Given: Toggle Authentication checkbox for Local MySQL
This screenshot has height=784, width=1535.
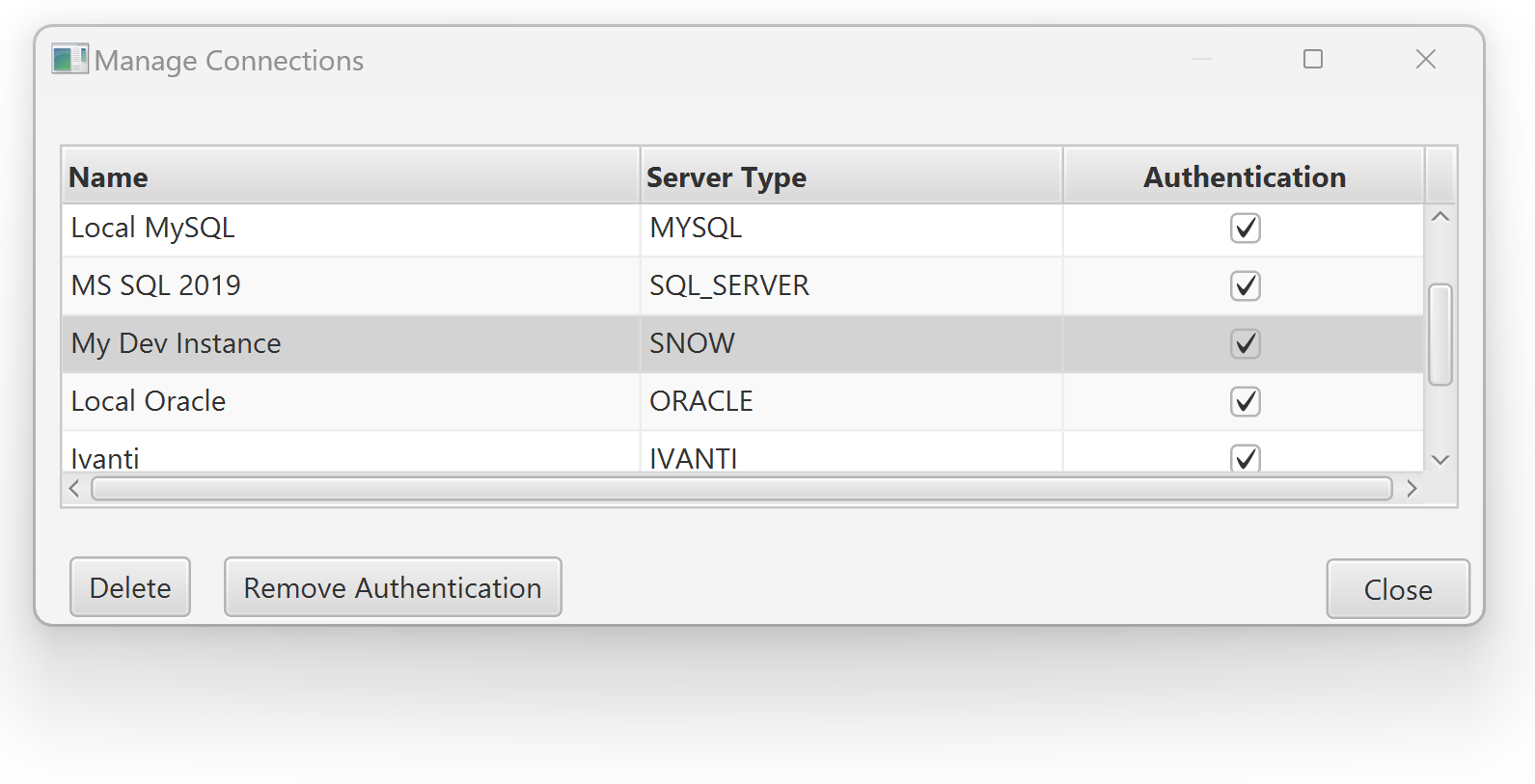Looking at the screenshot, I should pos(1246,229).
